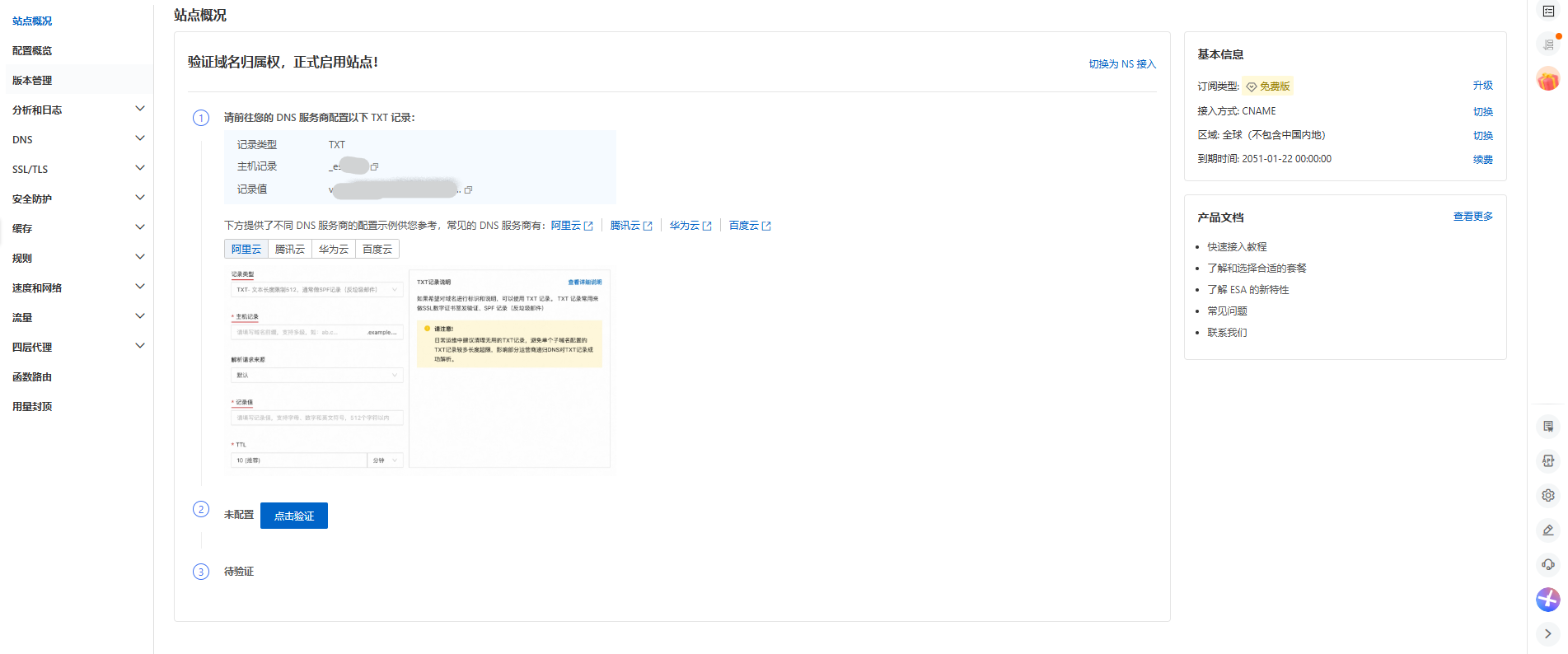Viewport: 1568px width, 654px height.
Task: Select the TXT record type value
Action: (337, 145)
